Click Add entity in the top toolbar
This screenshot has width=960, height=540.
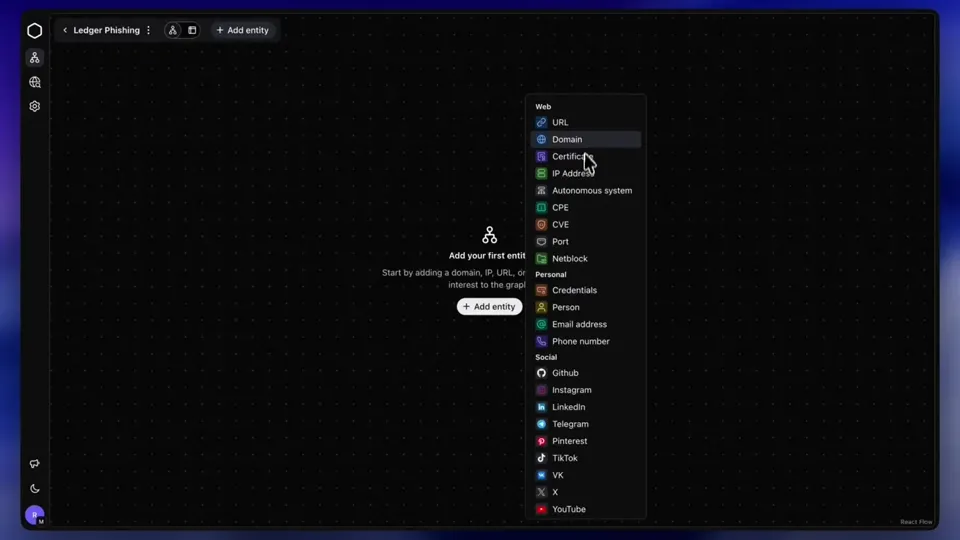click(x=243, y=30)
